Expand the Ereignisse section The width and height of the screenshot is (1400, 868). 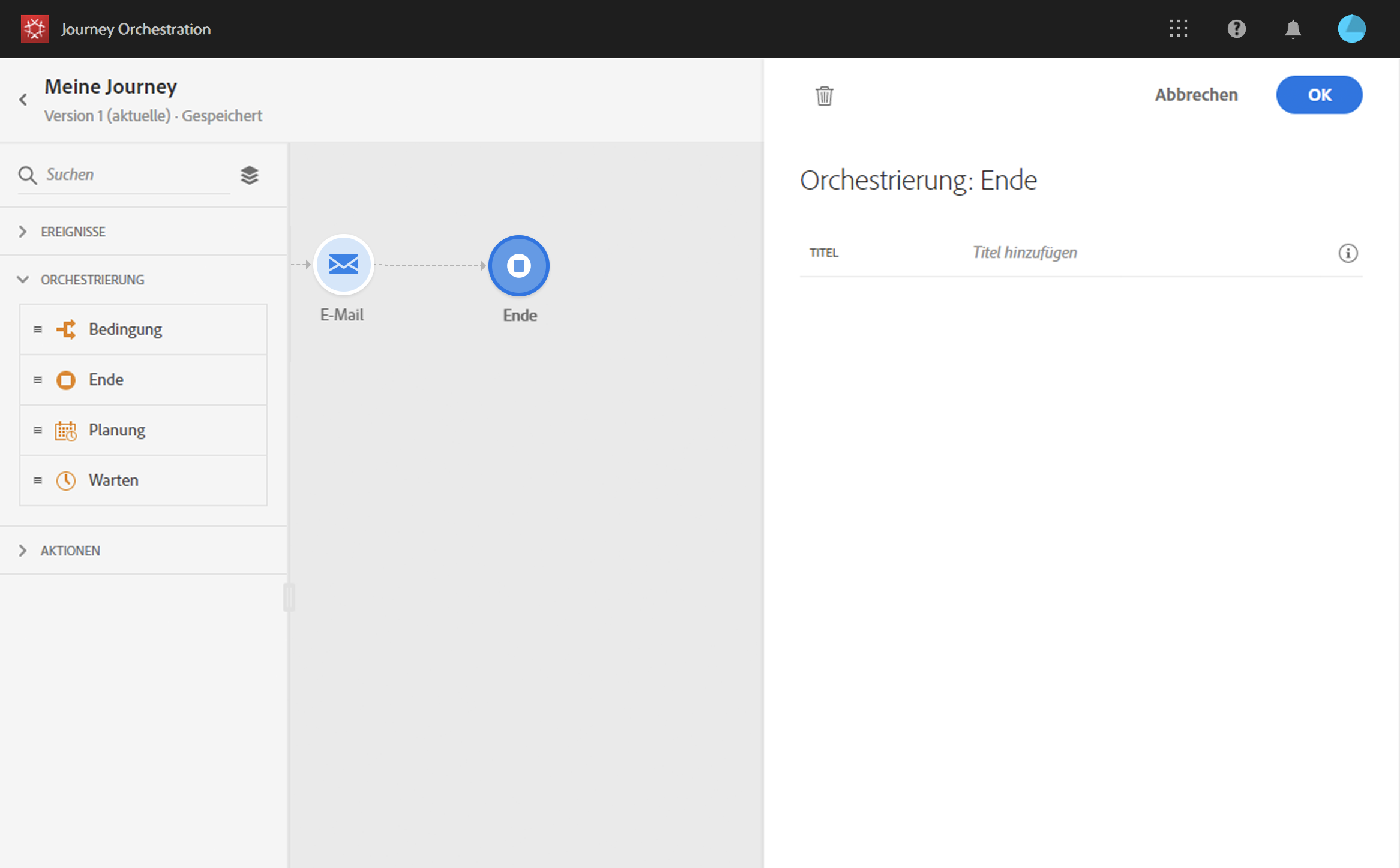point(73,232)
